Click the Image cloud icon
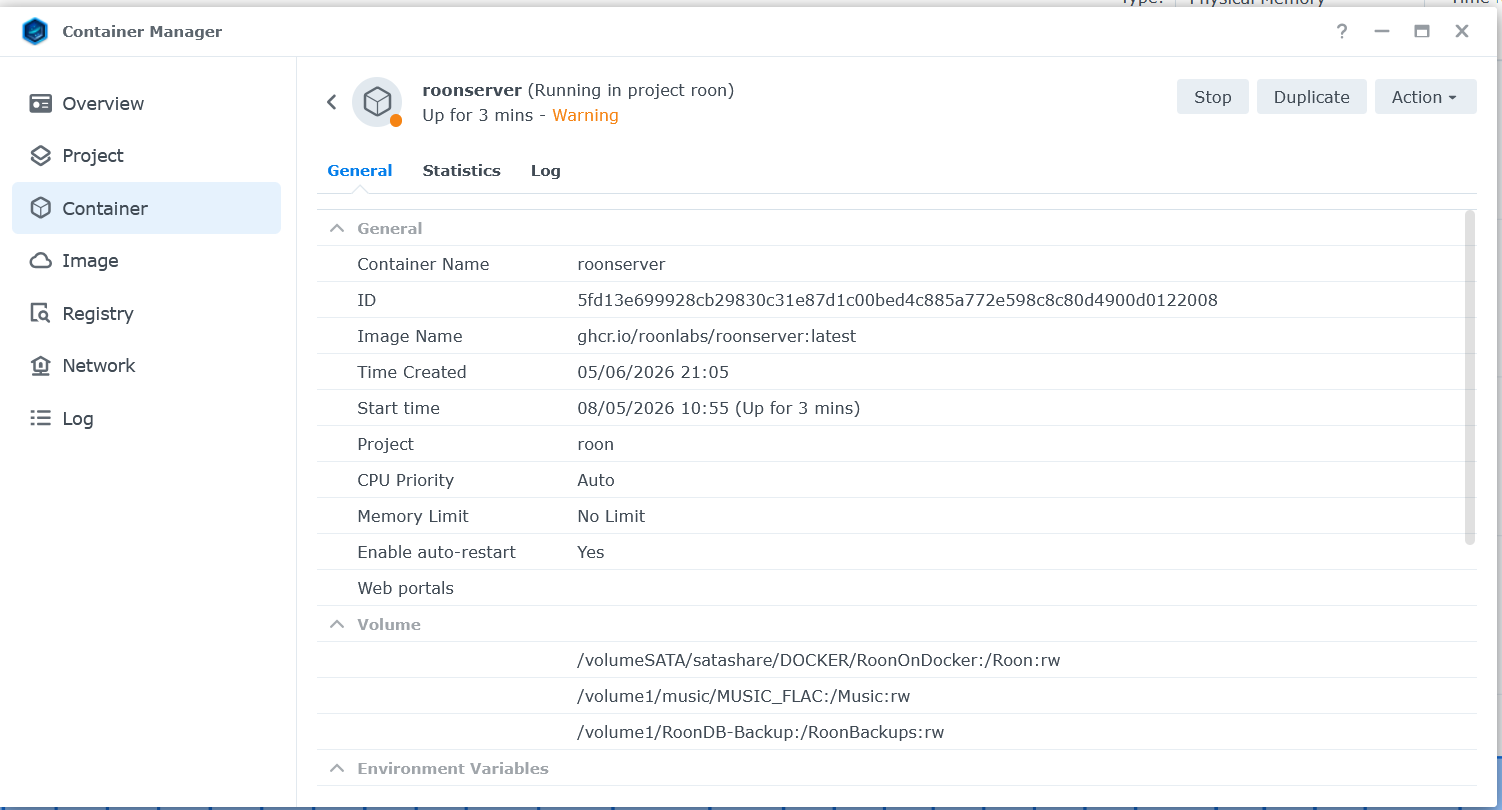 pos(40,261)
